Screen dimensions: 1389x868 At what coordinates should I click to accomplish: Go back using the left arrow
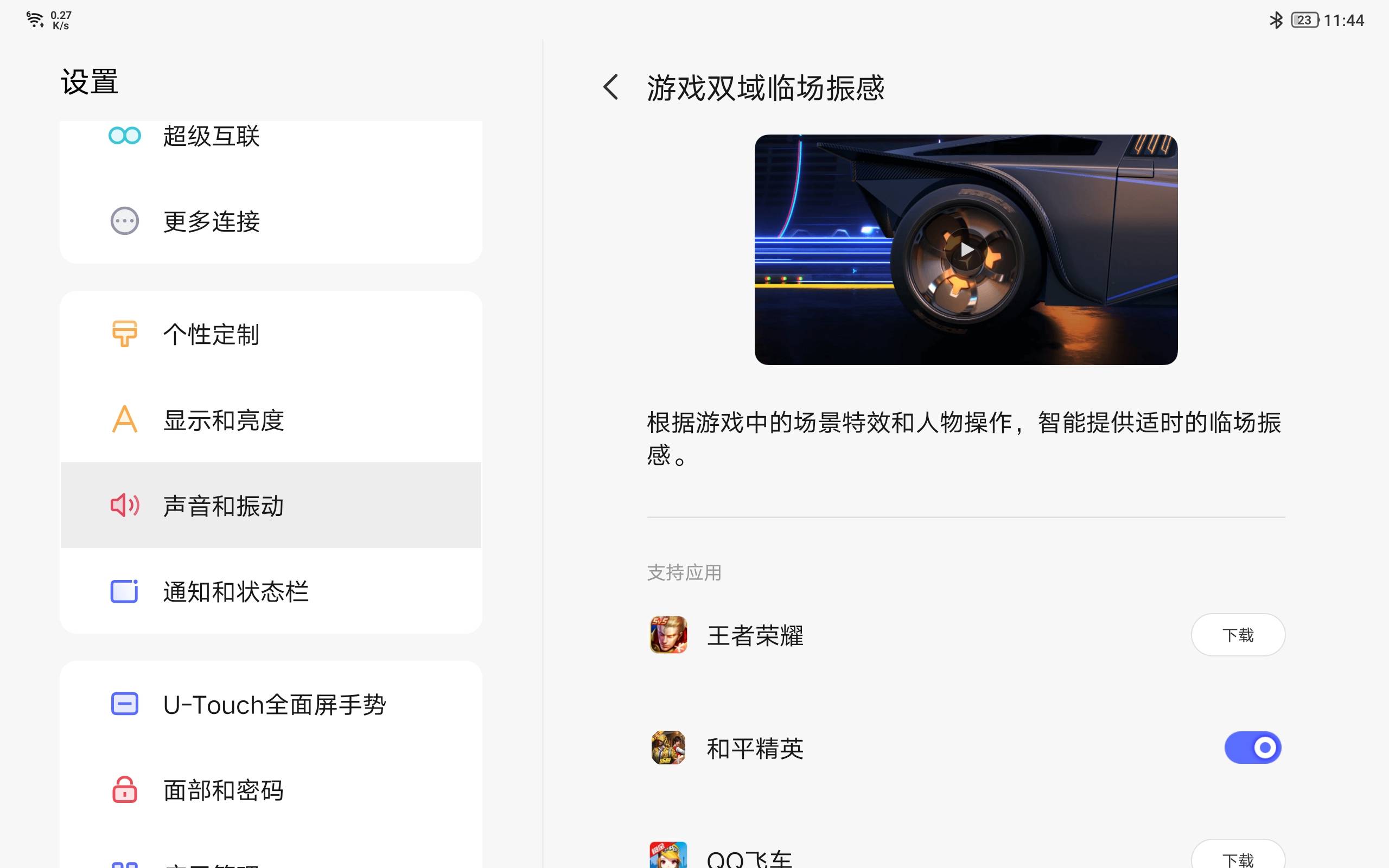[x=611, y=87]
